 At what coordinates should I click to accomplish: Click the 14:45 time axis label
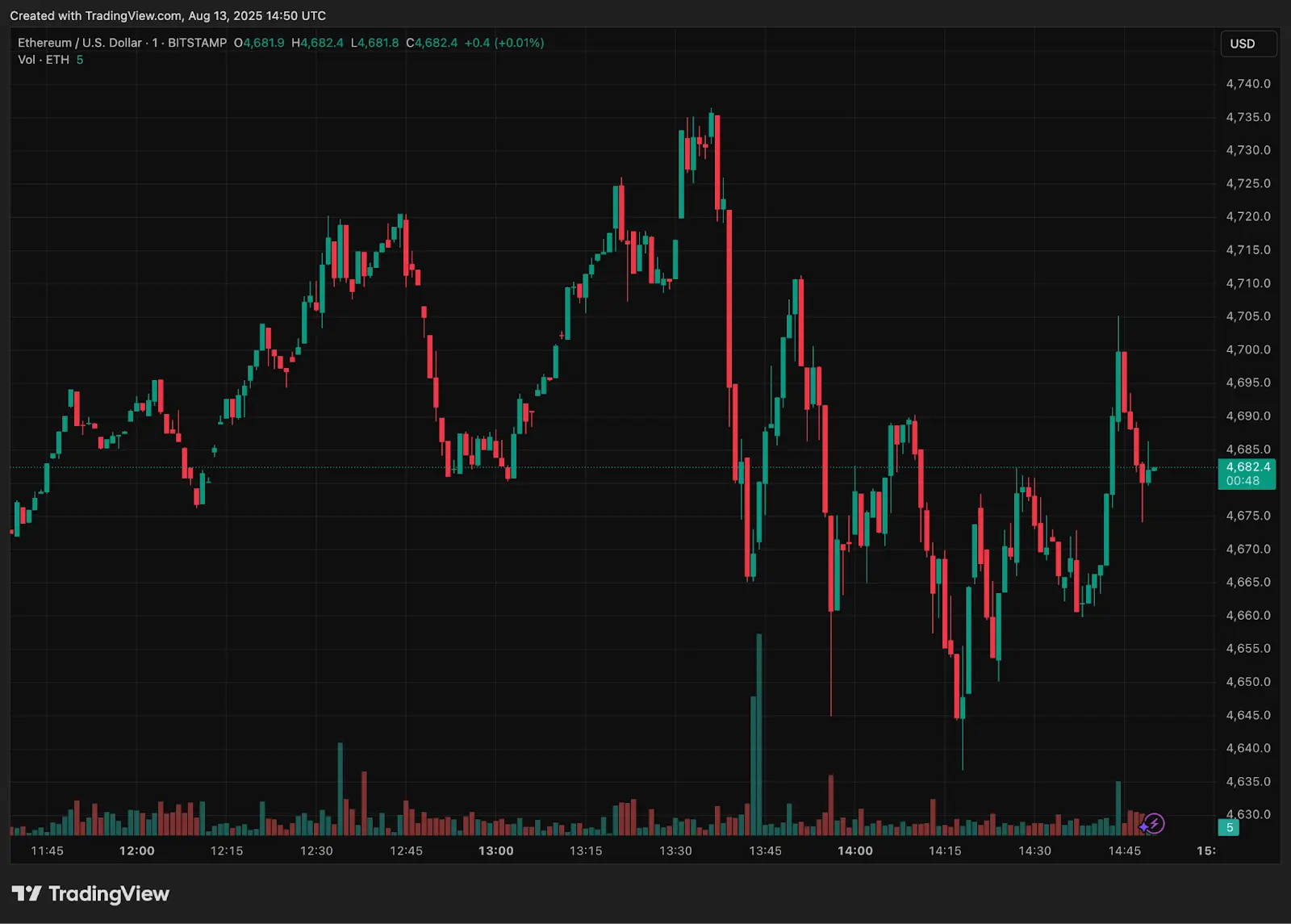click(x=1125, y=851)
